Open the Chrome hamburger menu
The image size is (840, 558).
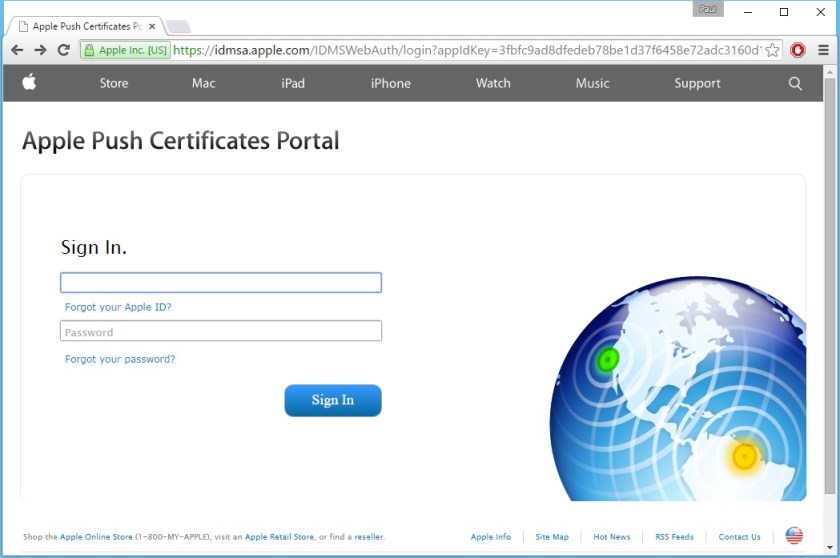coord(823,50)
